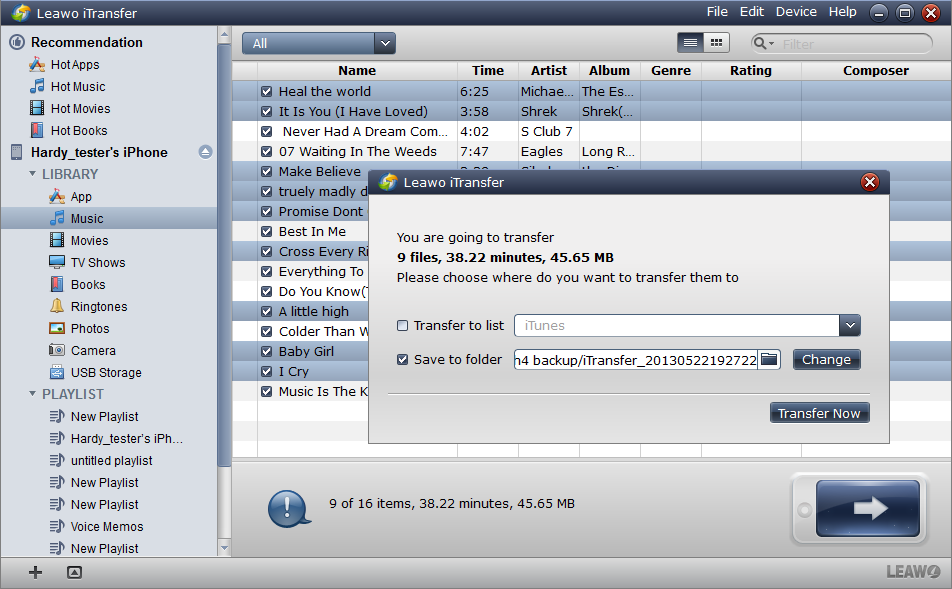Open the Hot Movies film icon
The height and width of the screenshot is (589, 952).
(37, 108)
